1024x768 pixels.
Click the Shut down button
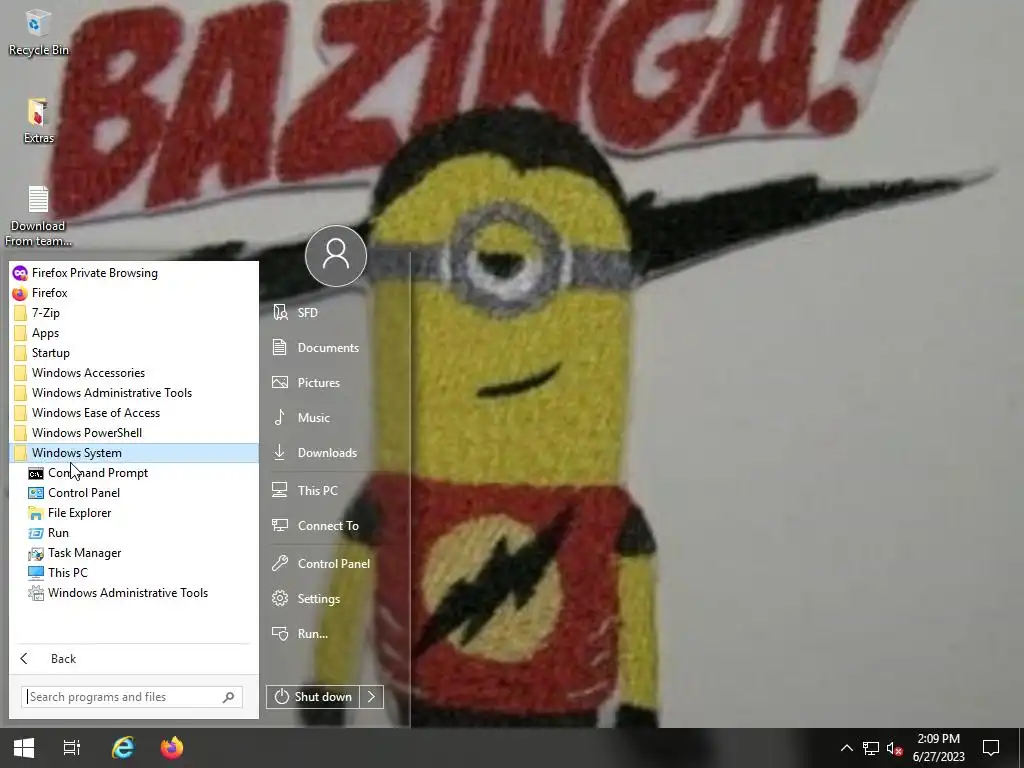[x=313, y=697]
